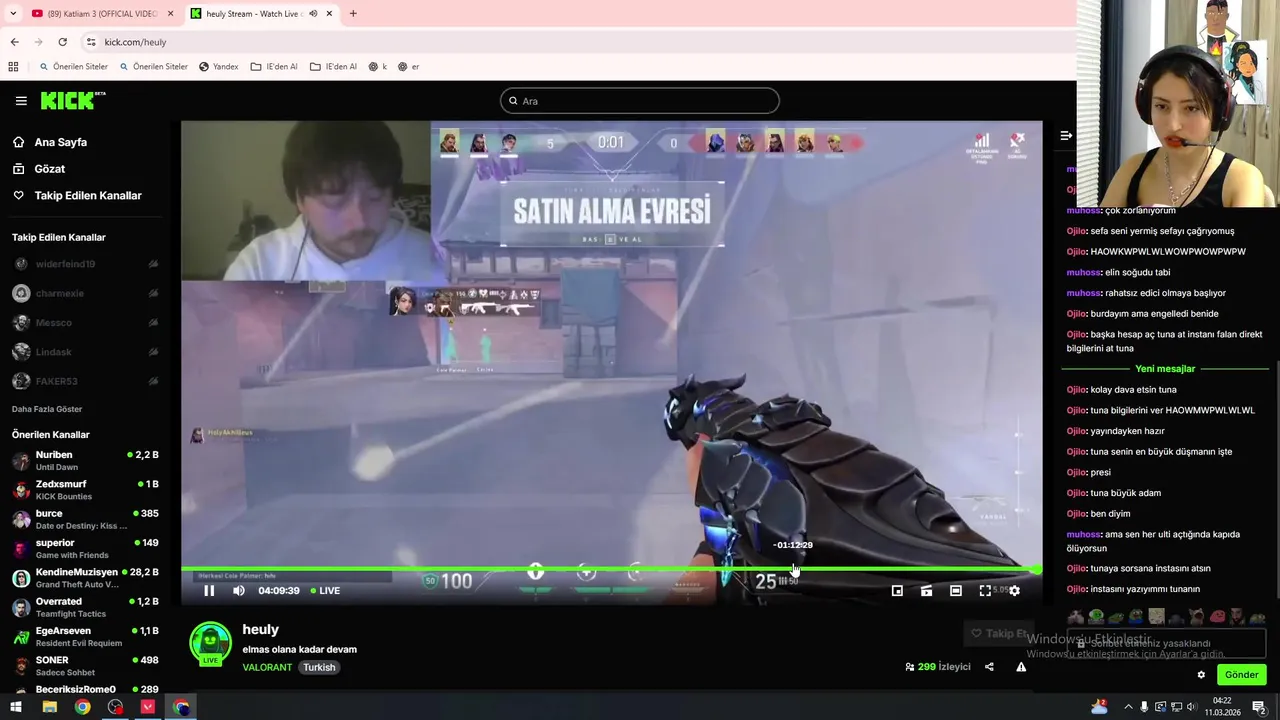Expand Daha Fazla Göster channels list
1280x720 pixels.
point(47,409)
